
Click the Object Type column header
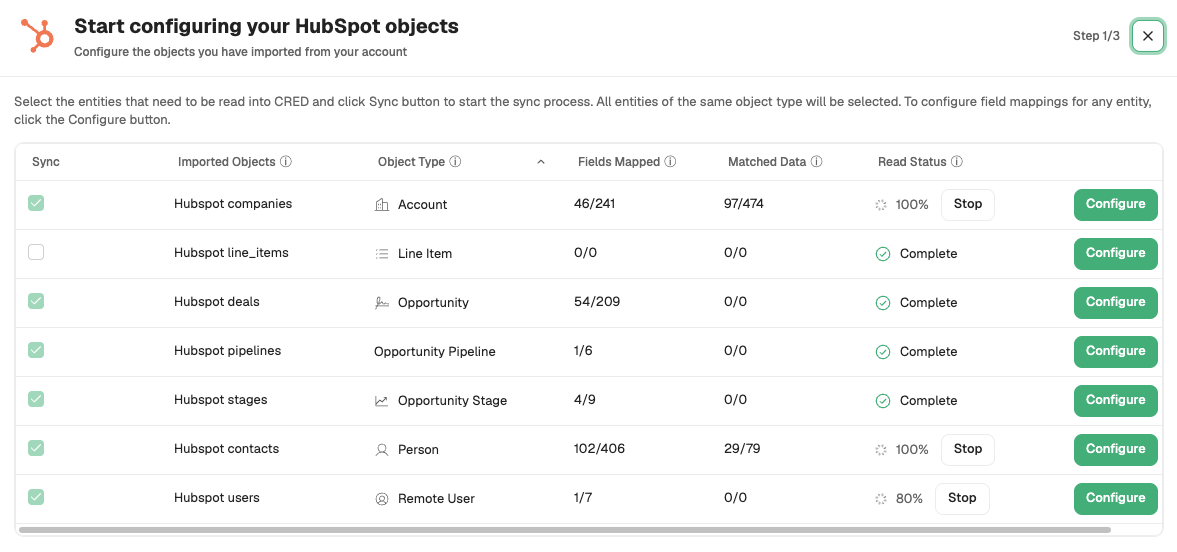tap(411, 161)
